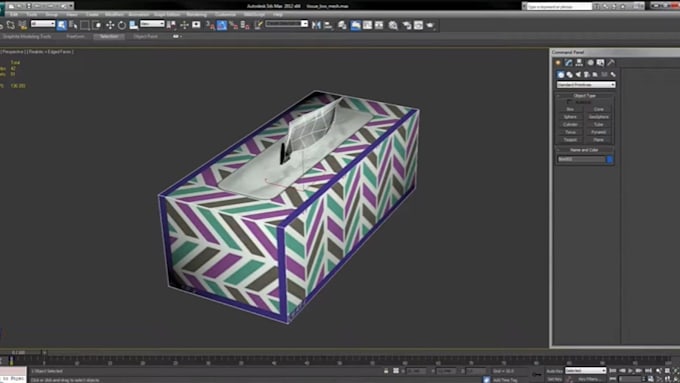Open the ribbon minimize options dropdown
Screen dimensions: 680x383
coord(177,36)
